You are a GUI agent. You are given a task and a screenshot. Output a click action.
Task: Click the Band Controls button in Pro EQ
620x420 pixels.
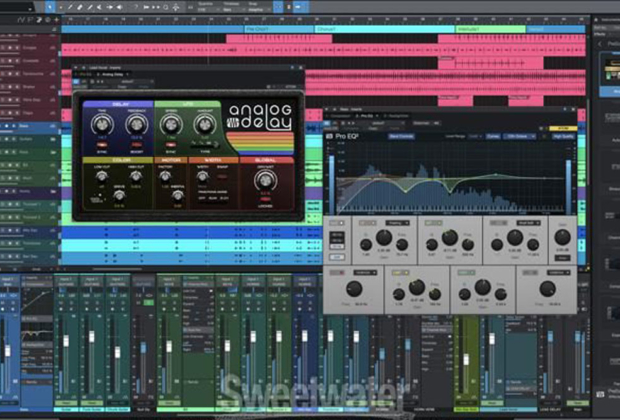point(401,136)
